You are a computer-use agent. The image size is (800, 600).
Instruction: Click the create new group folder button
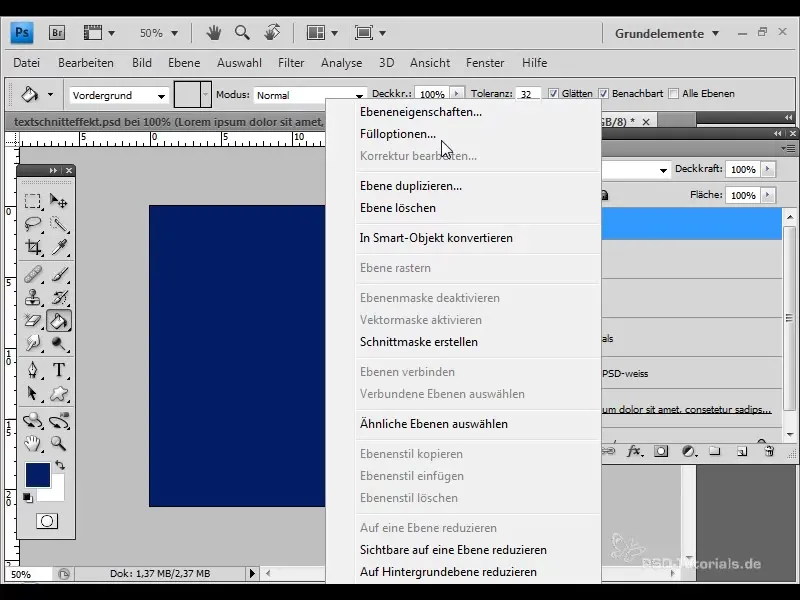click(715, 451)
